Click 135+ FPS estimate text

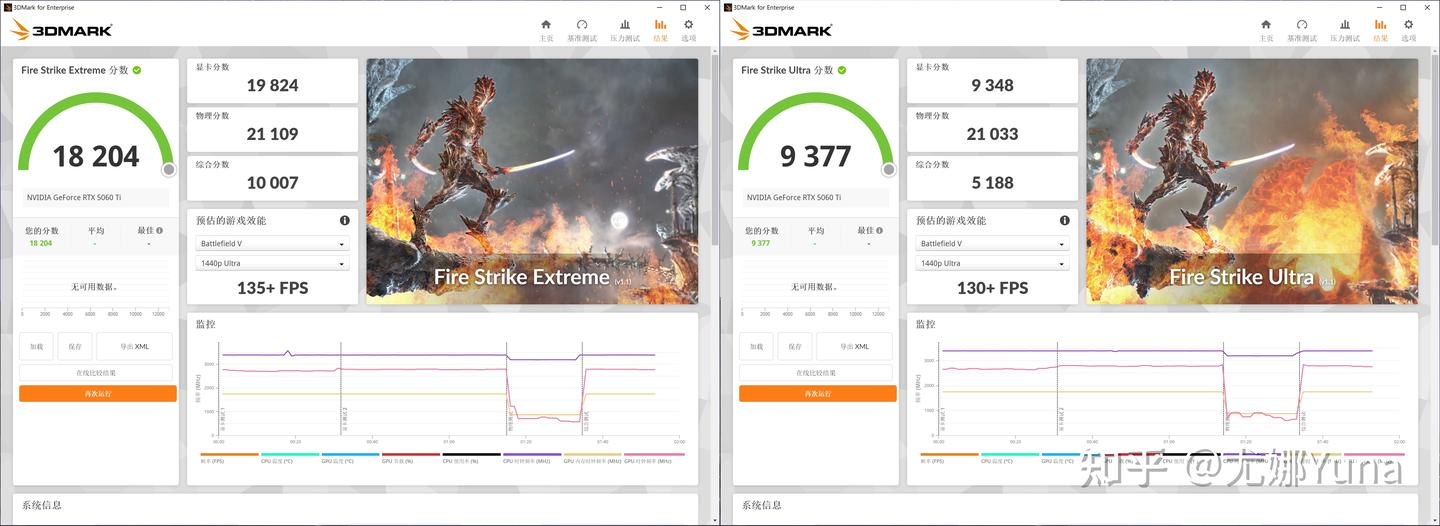pos(272,288)
